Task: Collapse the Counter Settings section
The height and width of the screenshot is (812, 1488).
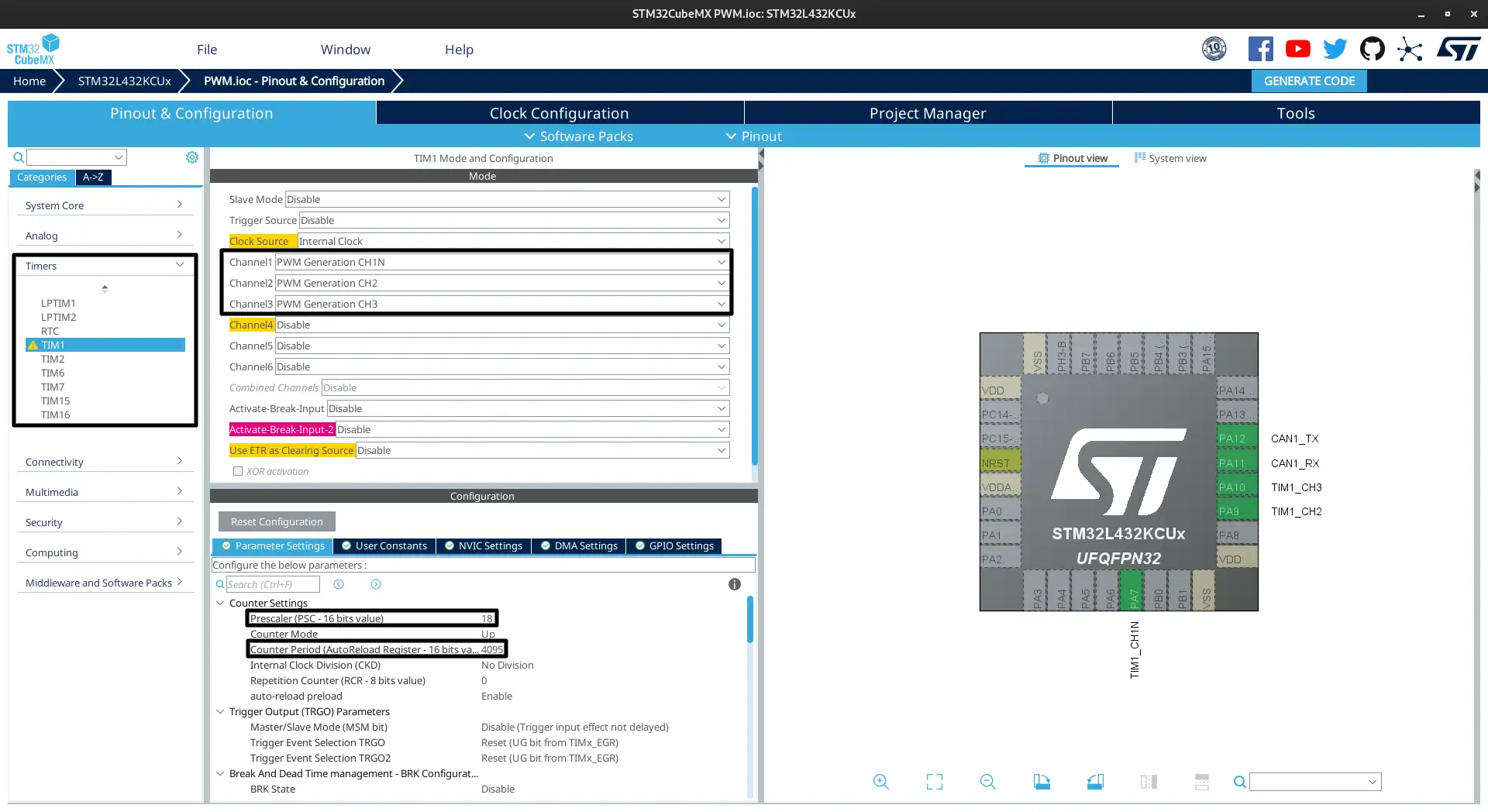Action: pos(220,603)
